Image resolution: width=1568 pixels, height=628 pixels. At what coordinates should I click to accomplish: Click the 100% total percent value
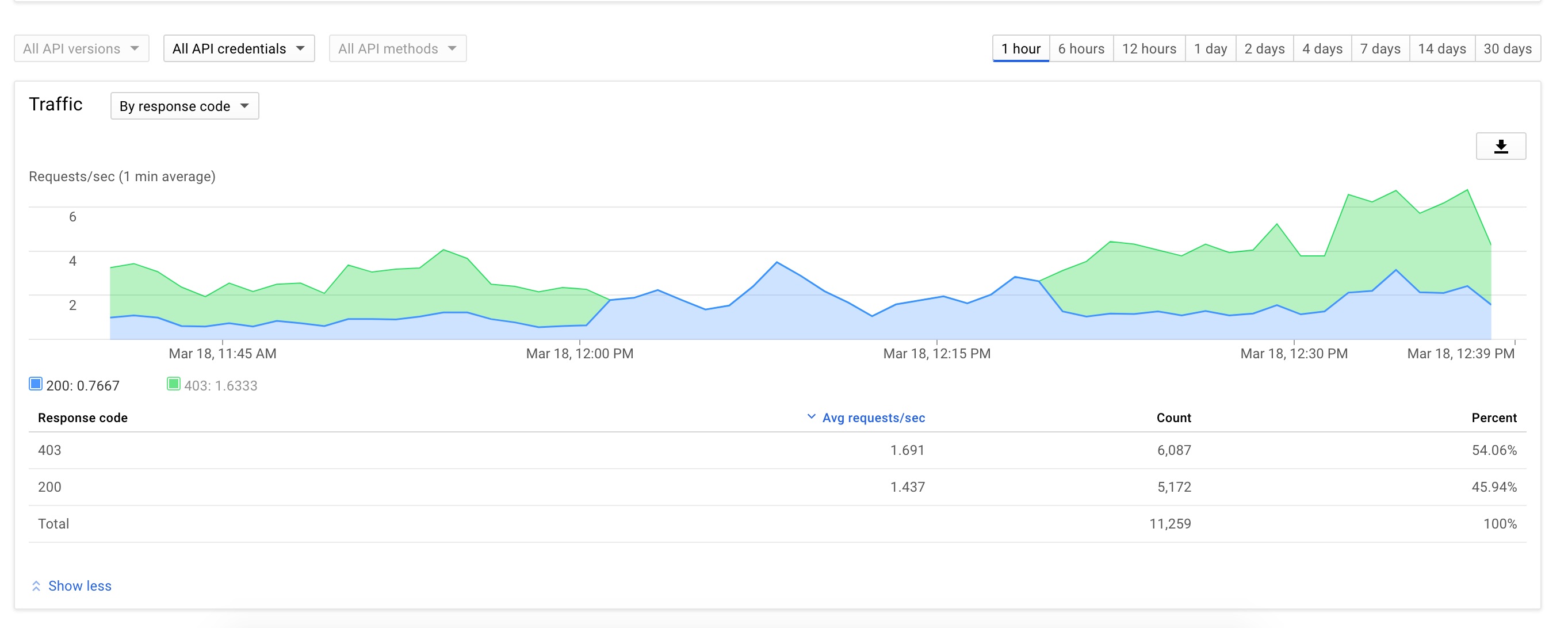(1500, 524)
